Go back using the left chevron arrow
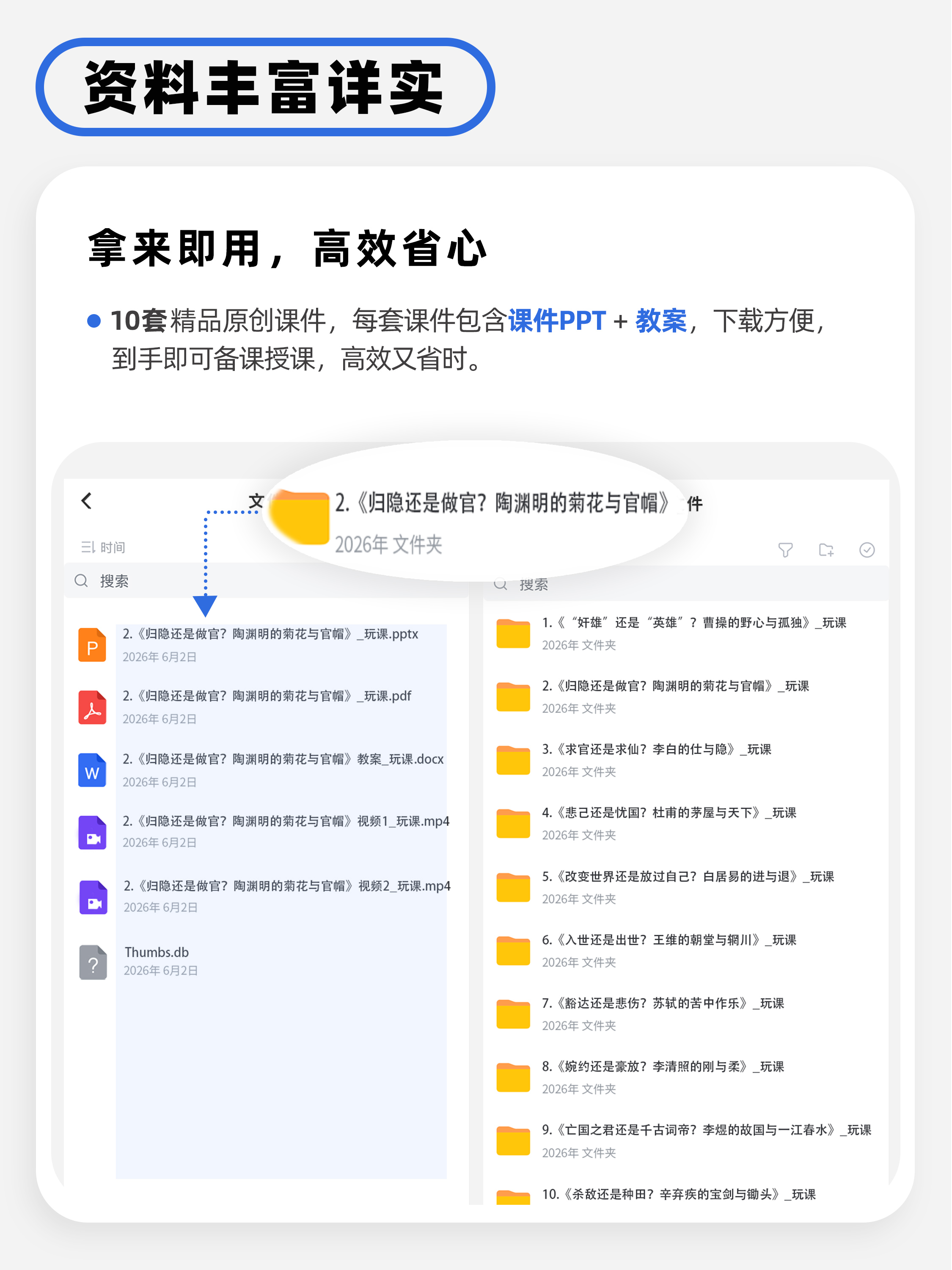Viewport: 952px width, 1270px height. [x=87, y=501]
